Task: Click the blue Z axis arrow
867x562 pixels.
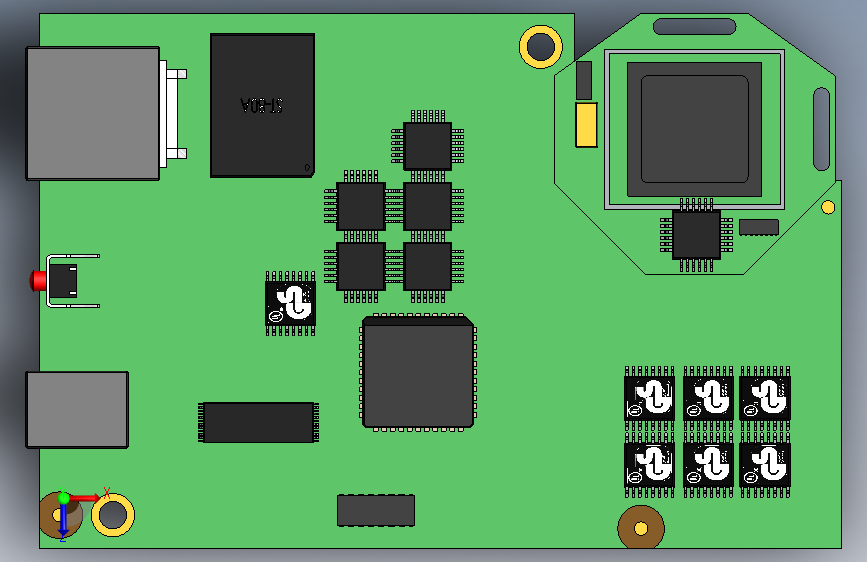Action: pyautogui.click(x=63, y=522)
